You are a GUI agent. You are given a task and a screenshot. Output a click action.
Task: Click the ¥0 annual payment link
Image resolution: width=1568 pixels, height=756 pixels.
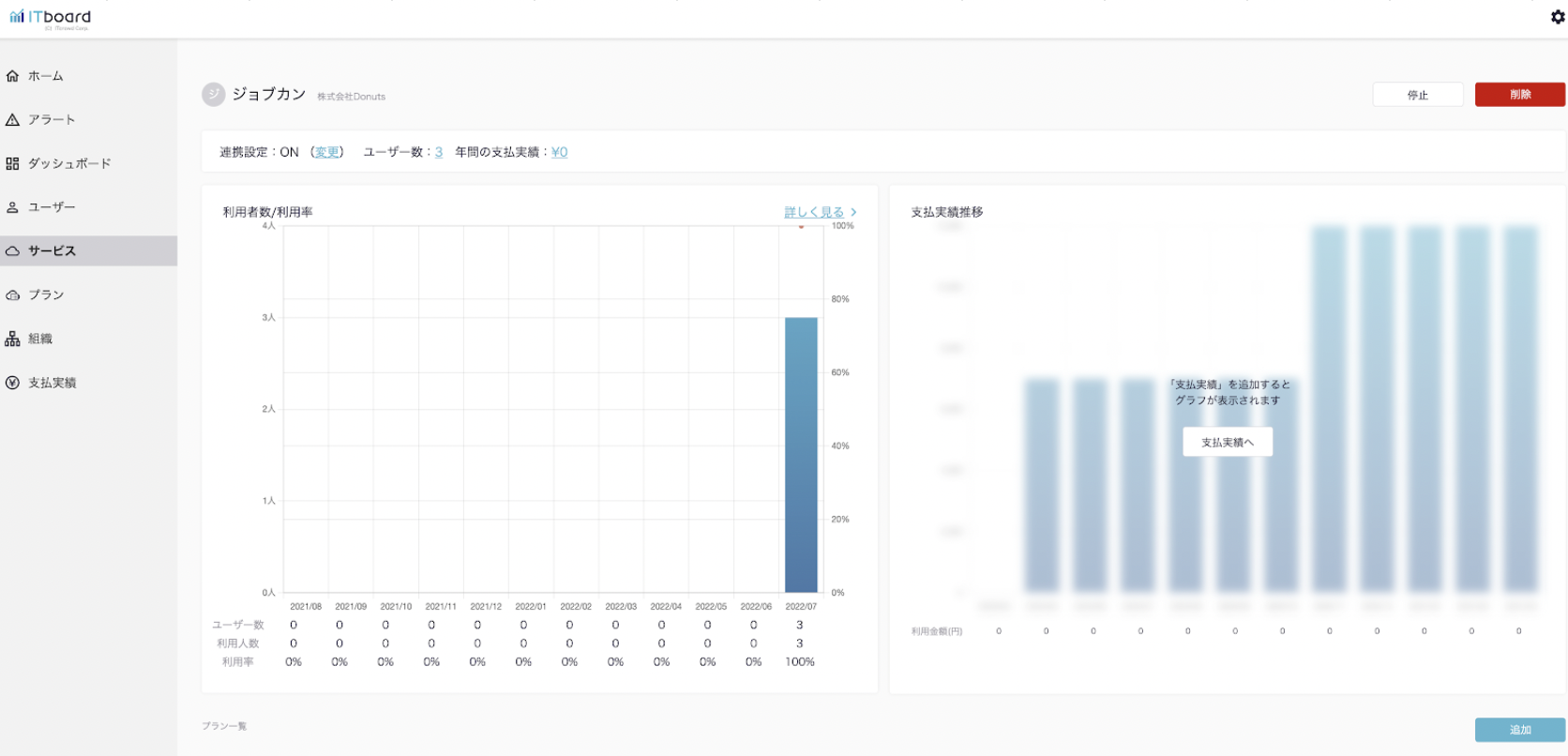tap(559, 152)
